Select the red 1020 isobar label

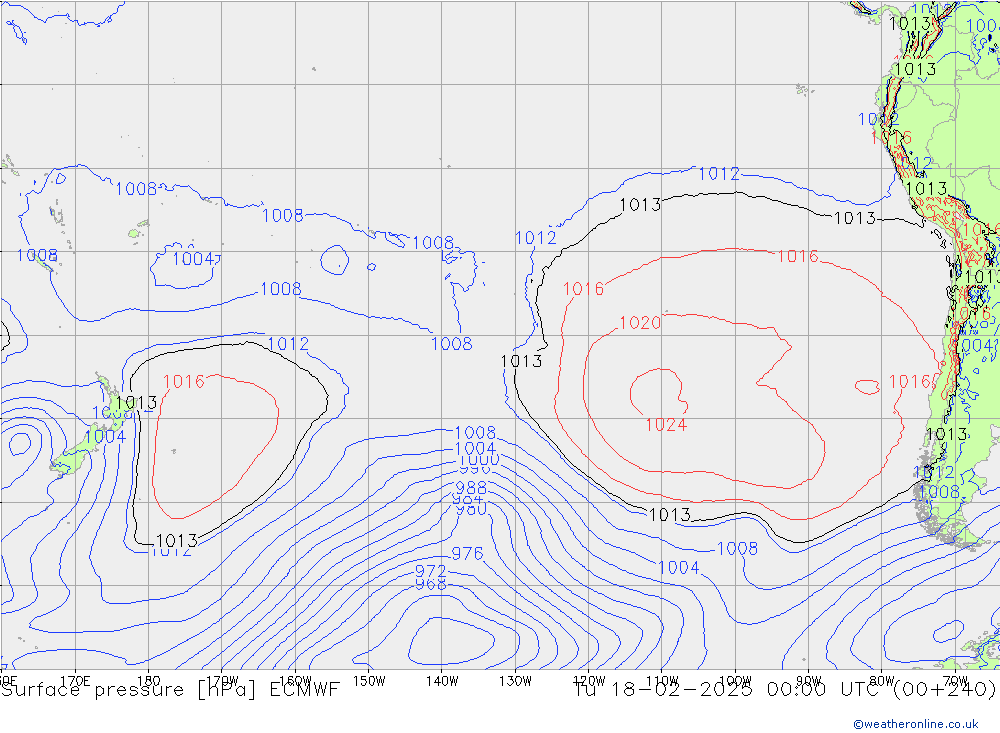click(640, 323)
